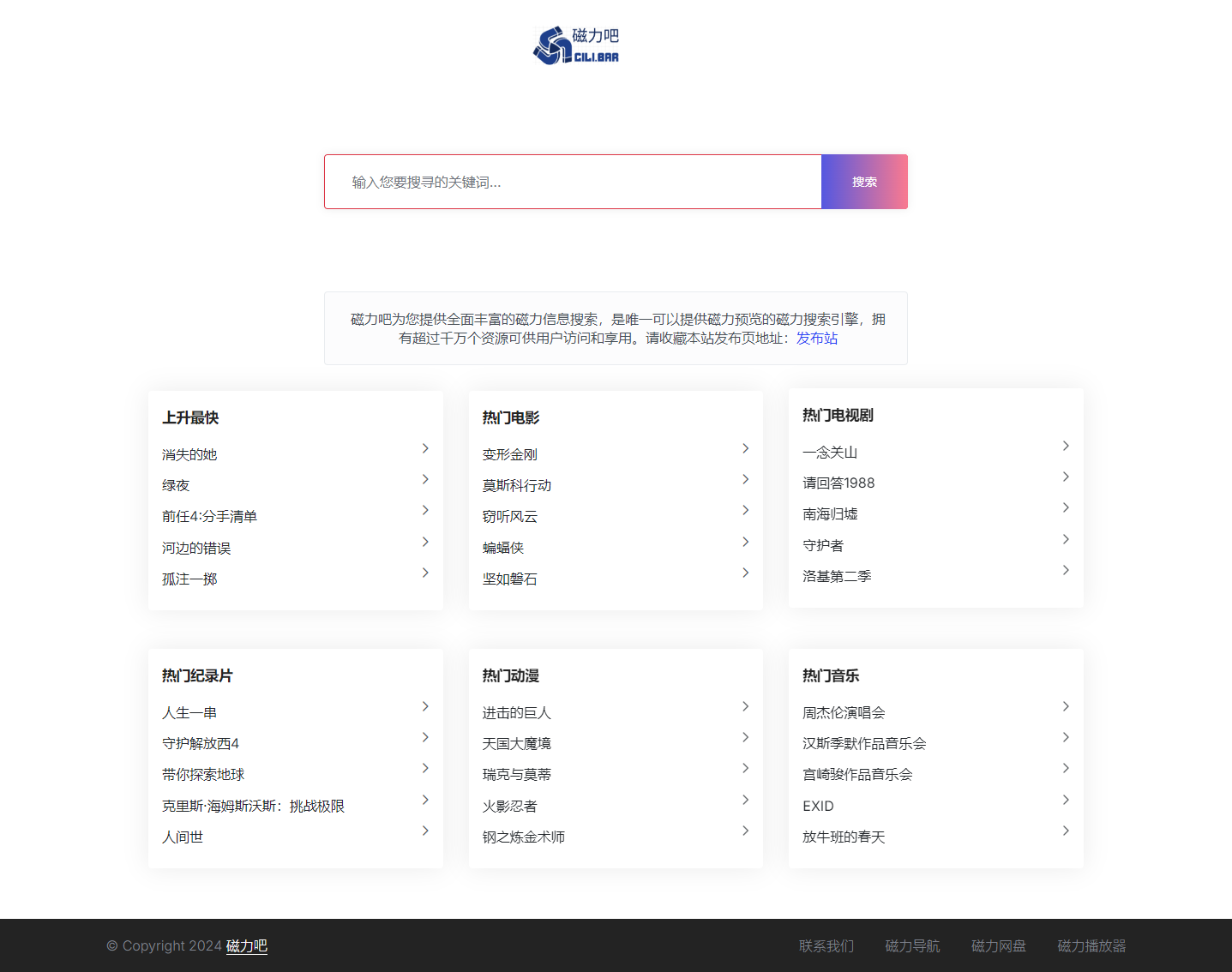Click the chevron next to 蝙蝠侠
The width and height of the screenshot is (1232, 972).
(746, 542)
